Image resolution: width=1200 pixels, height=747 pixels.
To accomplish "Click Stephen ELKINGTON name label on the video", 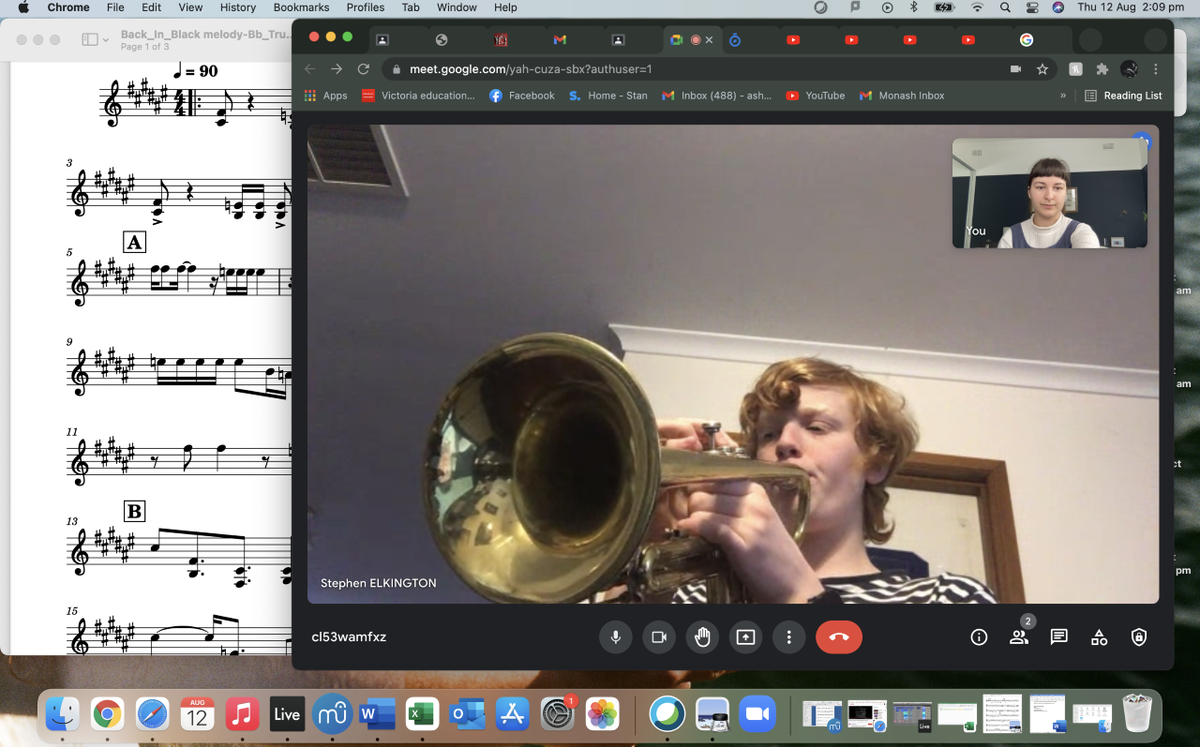I will (x=378, y=583).
